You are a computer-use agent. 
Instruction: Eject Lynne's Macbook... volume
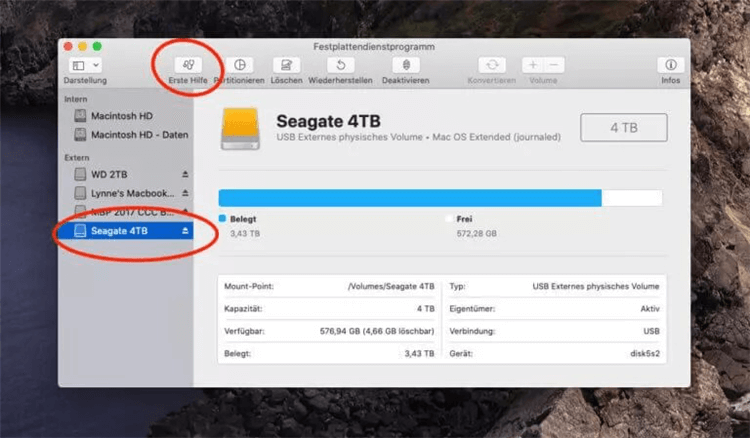tap(185, 193)
